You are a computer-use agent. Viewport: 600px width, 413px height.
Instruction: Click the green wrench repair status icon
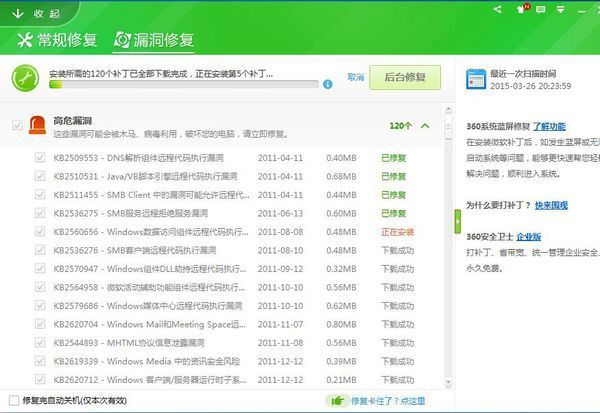point(25,78)
